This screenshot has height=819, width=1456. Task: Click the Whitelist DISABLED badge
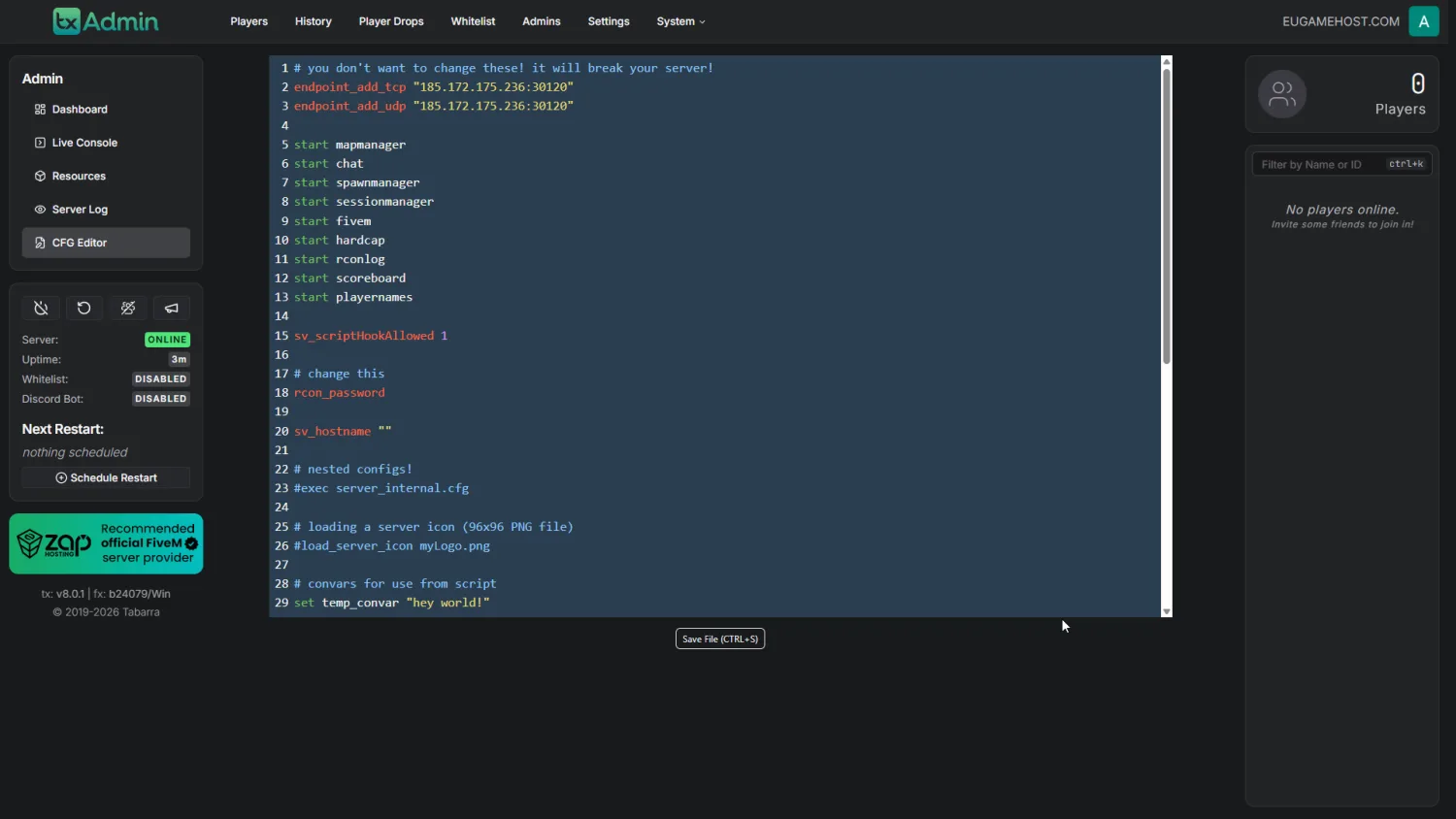(x=161, y=379)
